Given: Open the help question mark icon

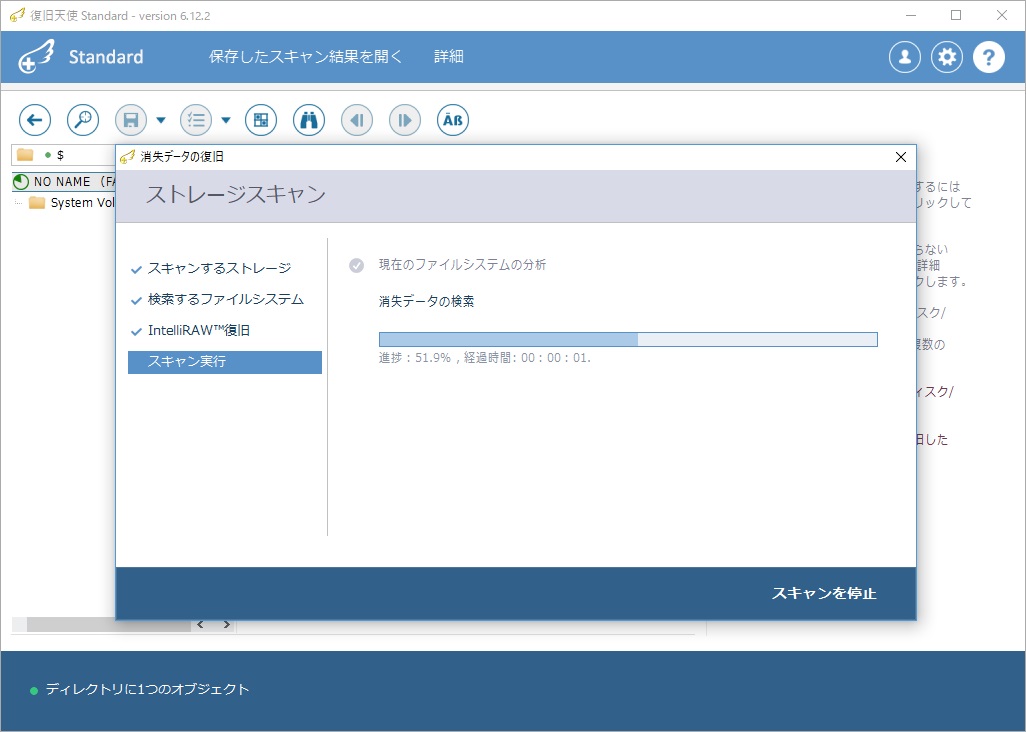Looking at the screenshot, I should point(989,58).
